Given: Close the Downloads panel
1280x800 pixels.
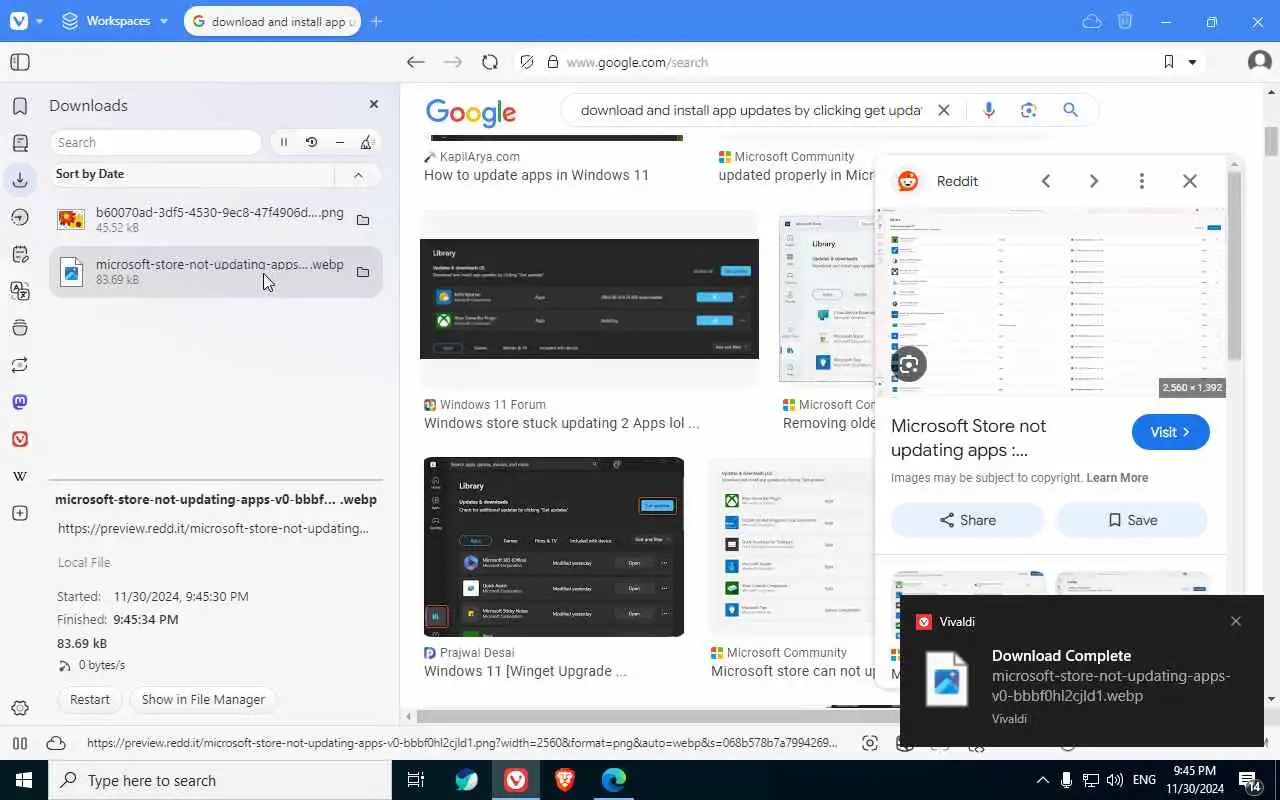Looking at the screenshot, I should point(374,104).
